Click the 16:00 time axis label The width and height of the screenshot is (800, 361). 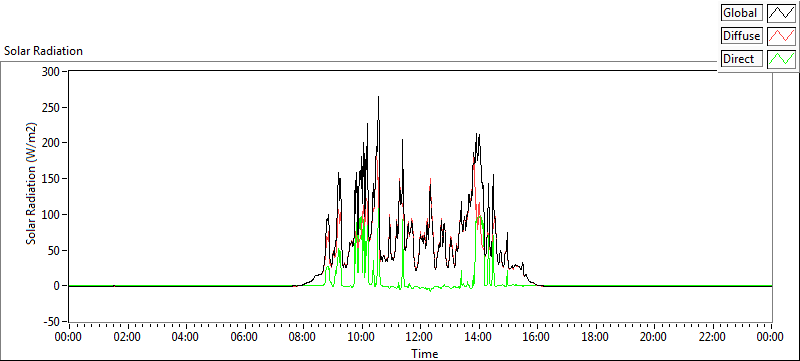tap(537, 337)
